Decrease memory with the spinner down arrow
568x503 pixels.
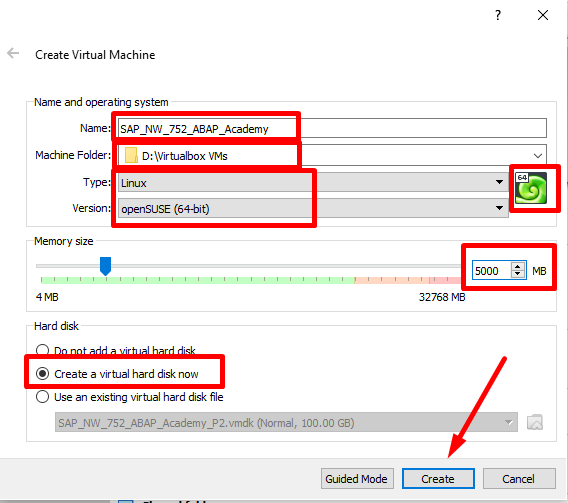pos(518,274)
